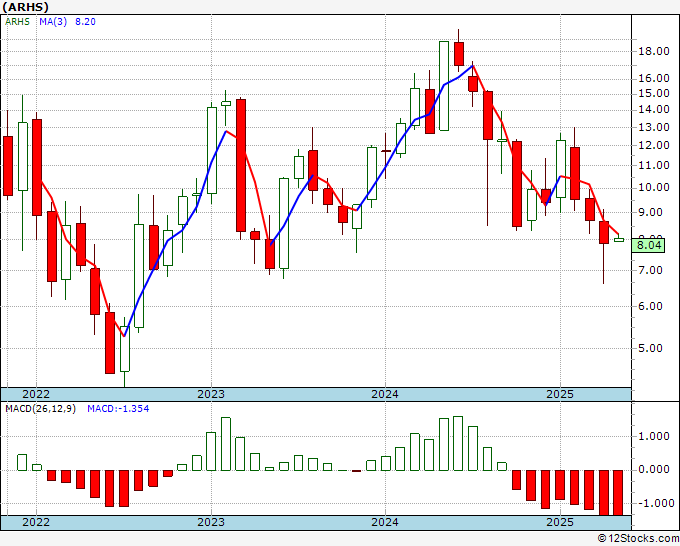Click the 5.00 price axis label
The height and width of the screenshot is (546, 680).
[x=650, y=349]
